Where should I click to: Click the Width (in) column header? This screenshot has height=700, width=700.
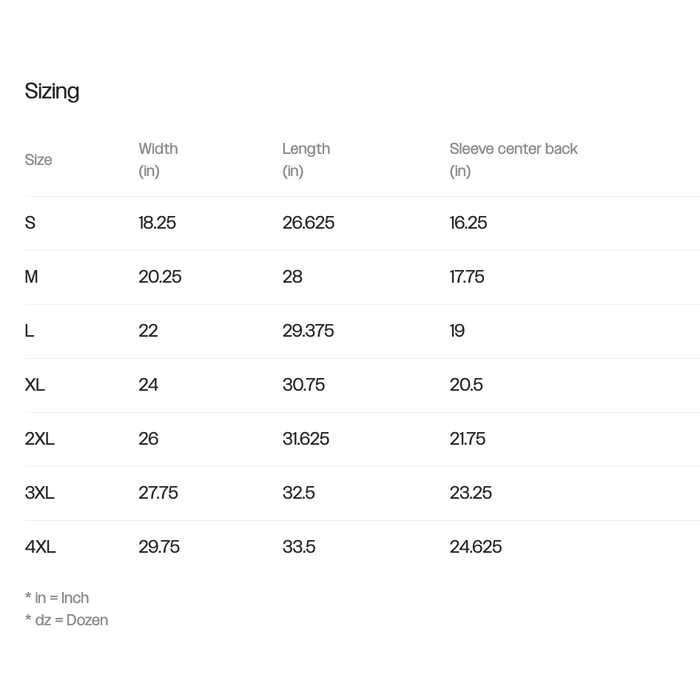(x=158, y=160)
